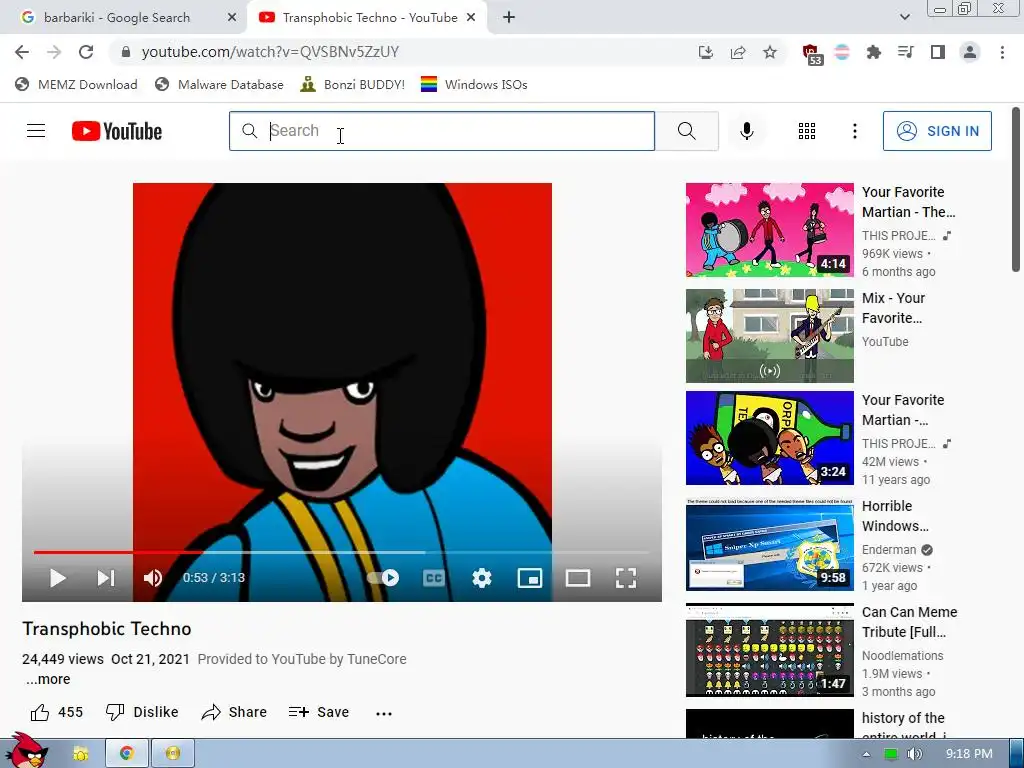Viewport: 1024px width, 768px height.
Task: Close the barbariki Google Search tab
Action: (x=232, y=18)
